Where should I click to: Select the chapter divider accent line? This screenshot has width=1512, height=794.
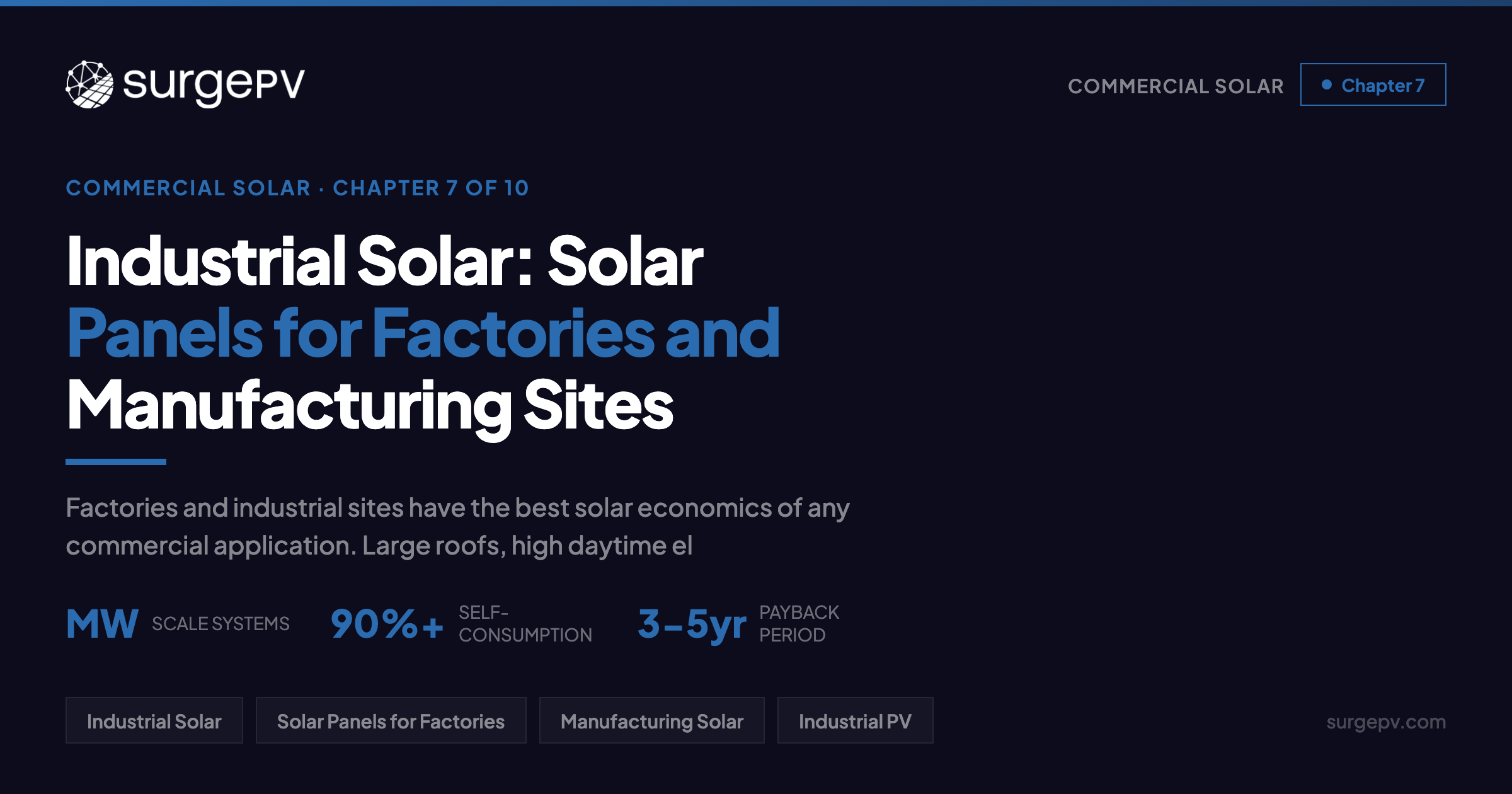point(117,462)
